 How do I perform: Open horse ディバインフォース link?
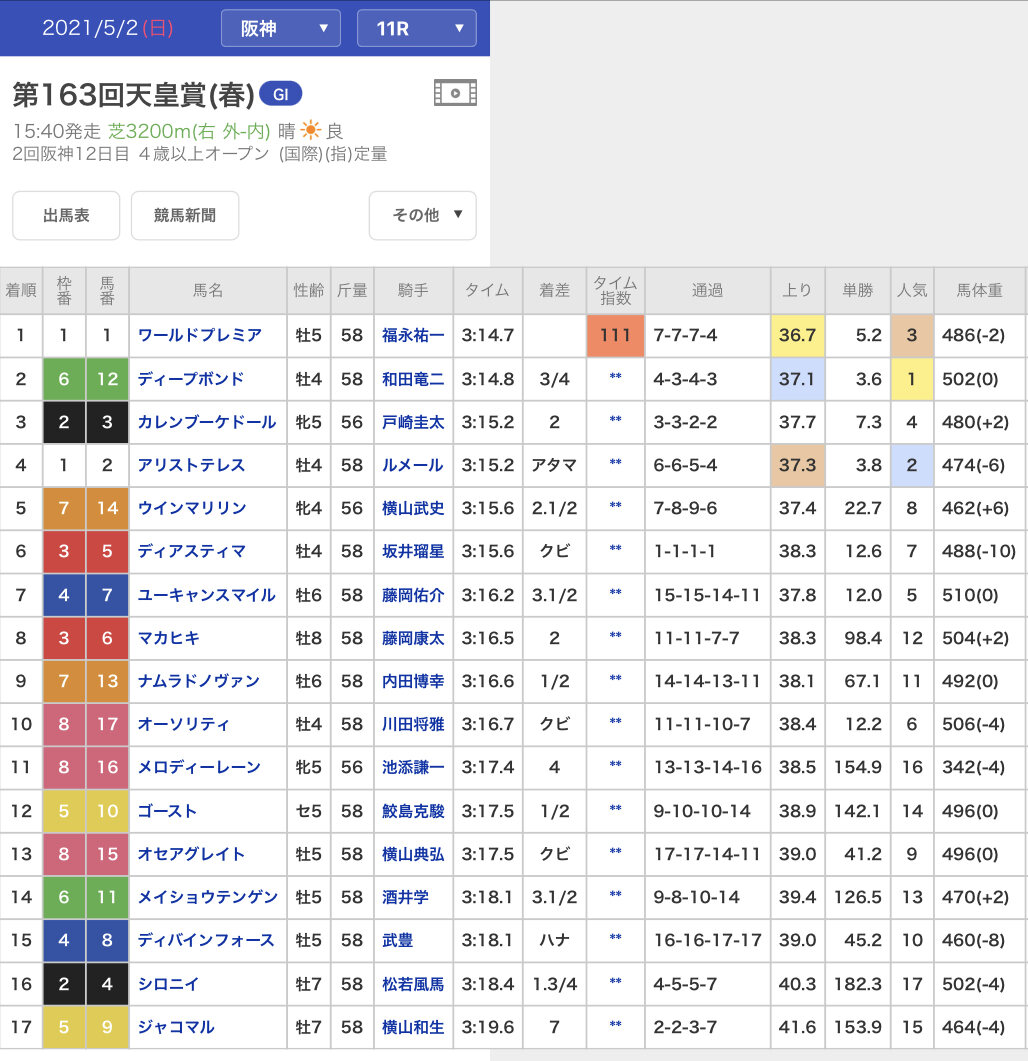[206, 940]
